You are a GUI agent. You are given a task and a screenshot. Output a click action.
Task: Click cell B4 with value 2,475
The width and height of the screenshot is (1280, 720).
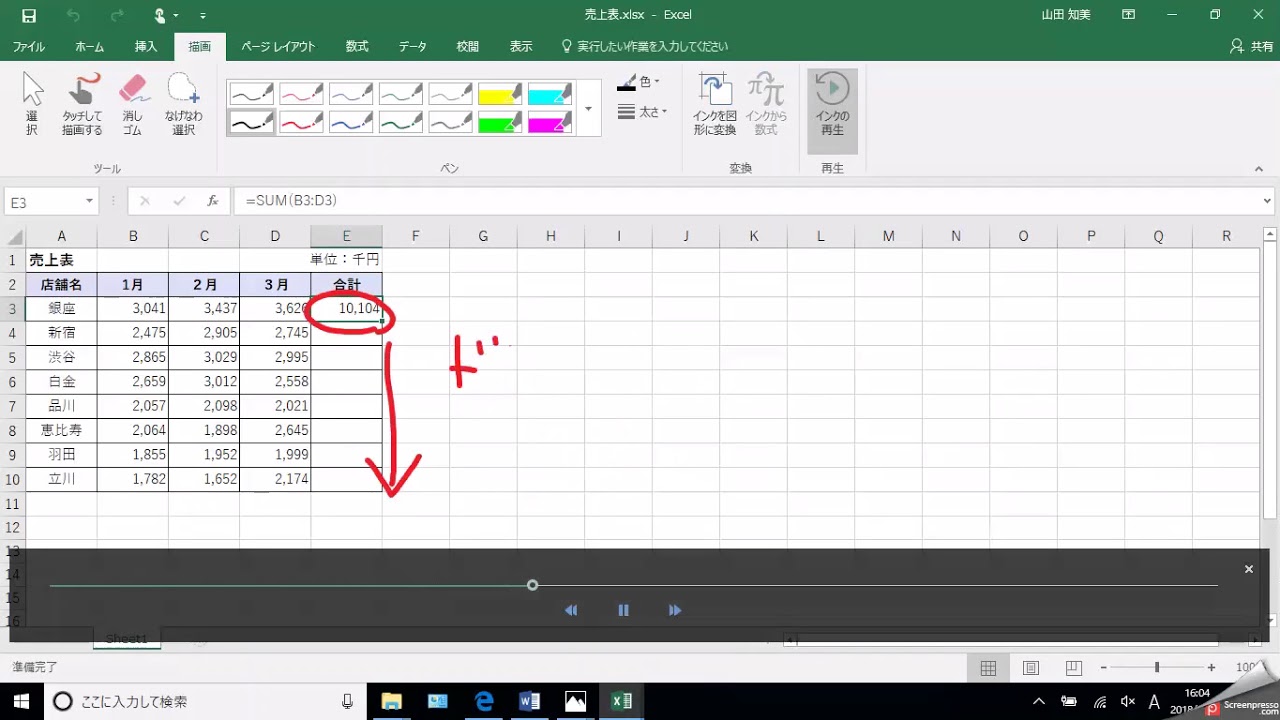pos(133,333)
